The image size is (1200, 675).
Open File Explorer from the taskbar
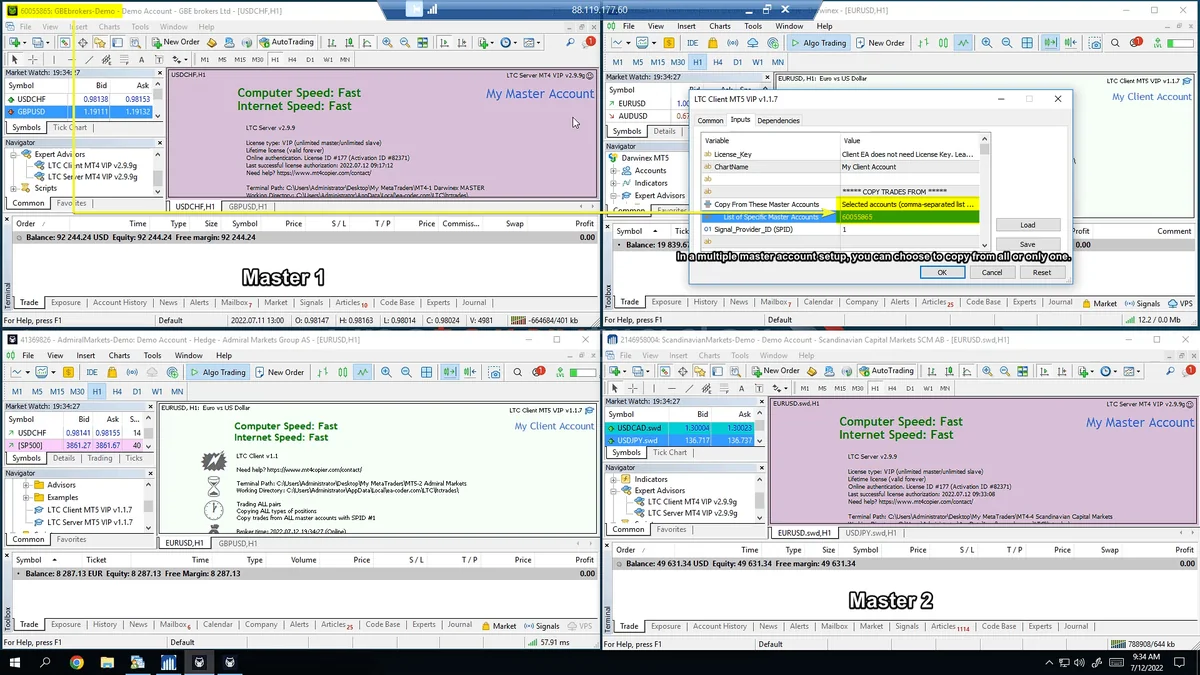pos(109,662)
